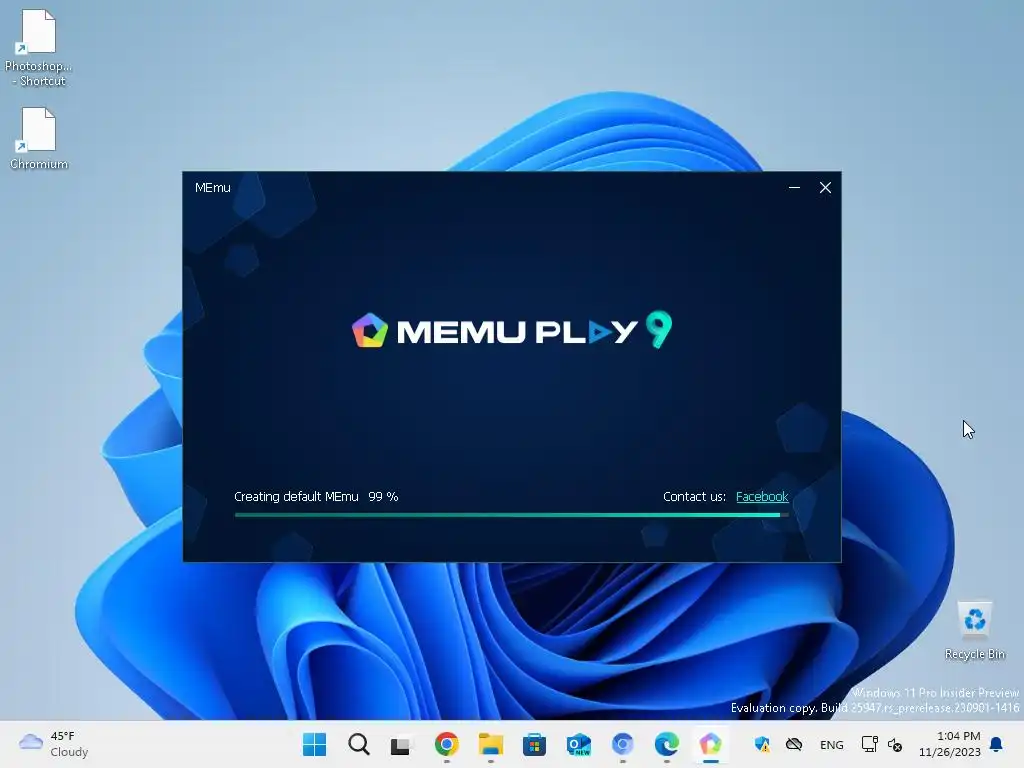Open network settings tray icon

(869, 744)
